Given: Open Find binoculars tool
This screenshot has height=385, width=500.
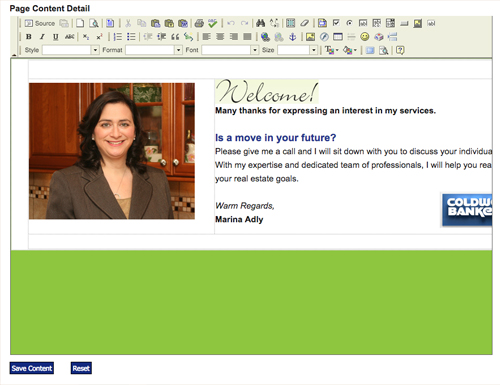Looking at the screenshot, I should point(260,23).
